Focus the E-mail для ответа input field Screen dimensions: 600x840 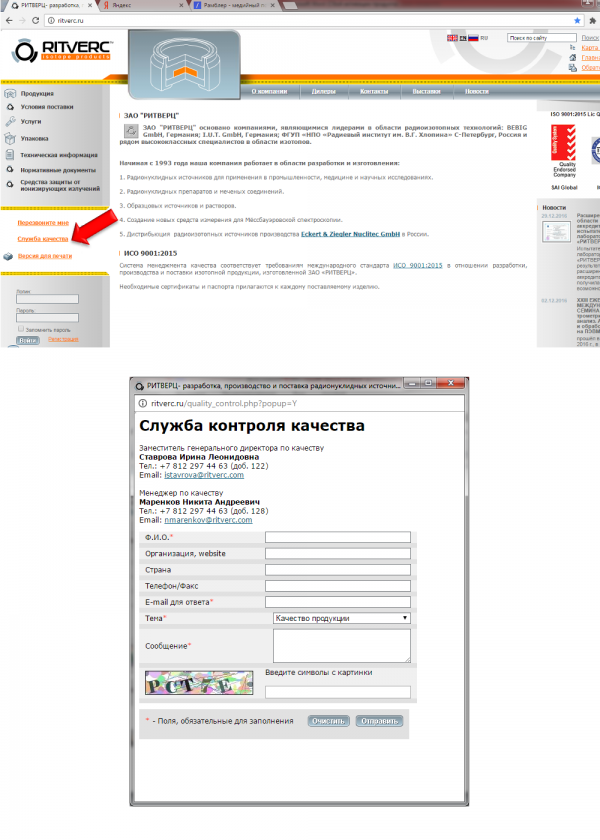click(338, 602)
